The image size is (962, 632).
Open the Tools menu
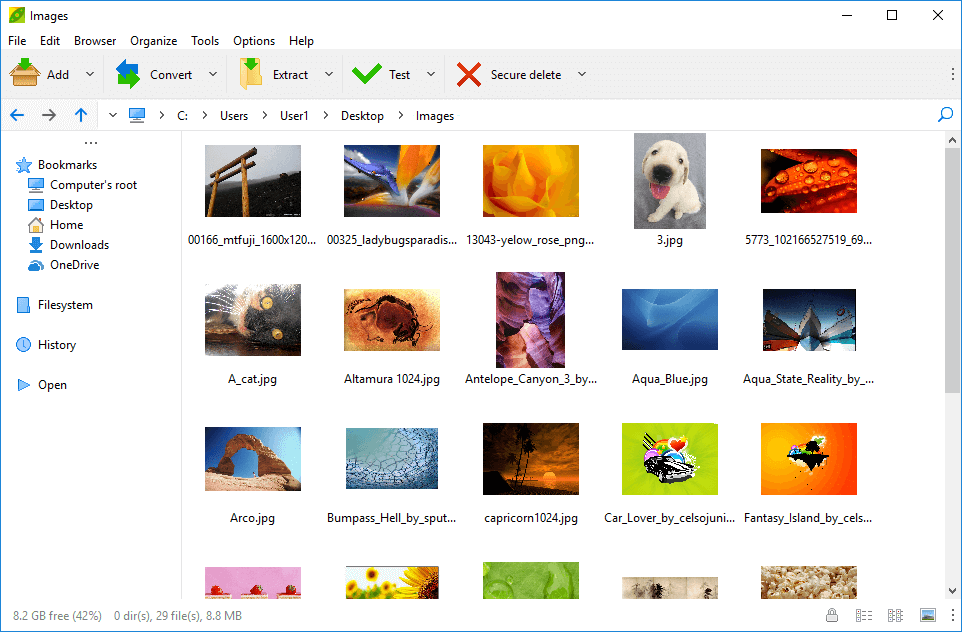205,41
